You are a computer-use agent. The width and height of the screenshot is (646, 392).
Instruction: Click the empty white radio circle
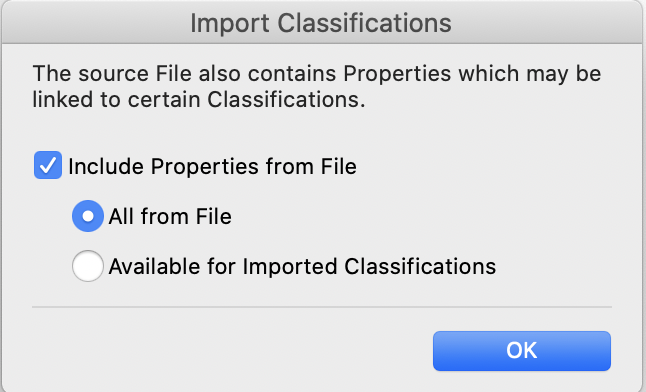pyautogui.click(x=87, y=266)
